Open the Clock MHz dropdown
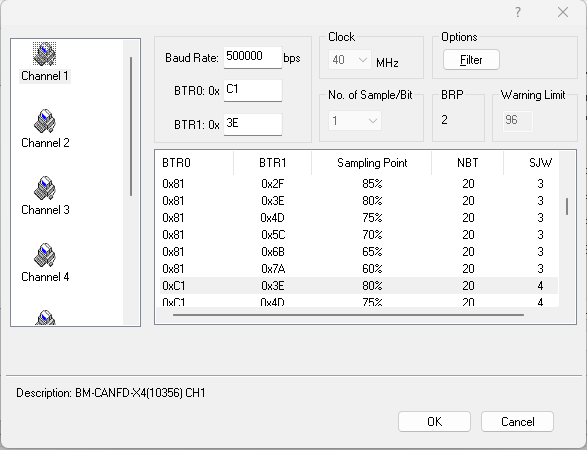This screenshot has width=587, height=450. coord(350,60)
